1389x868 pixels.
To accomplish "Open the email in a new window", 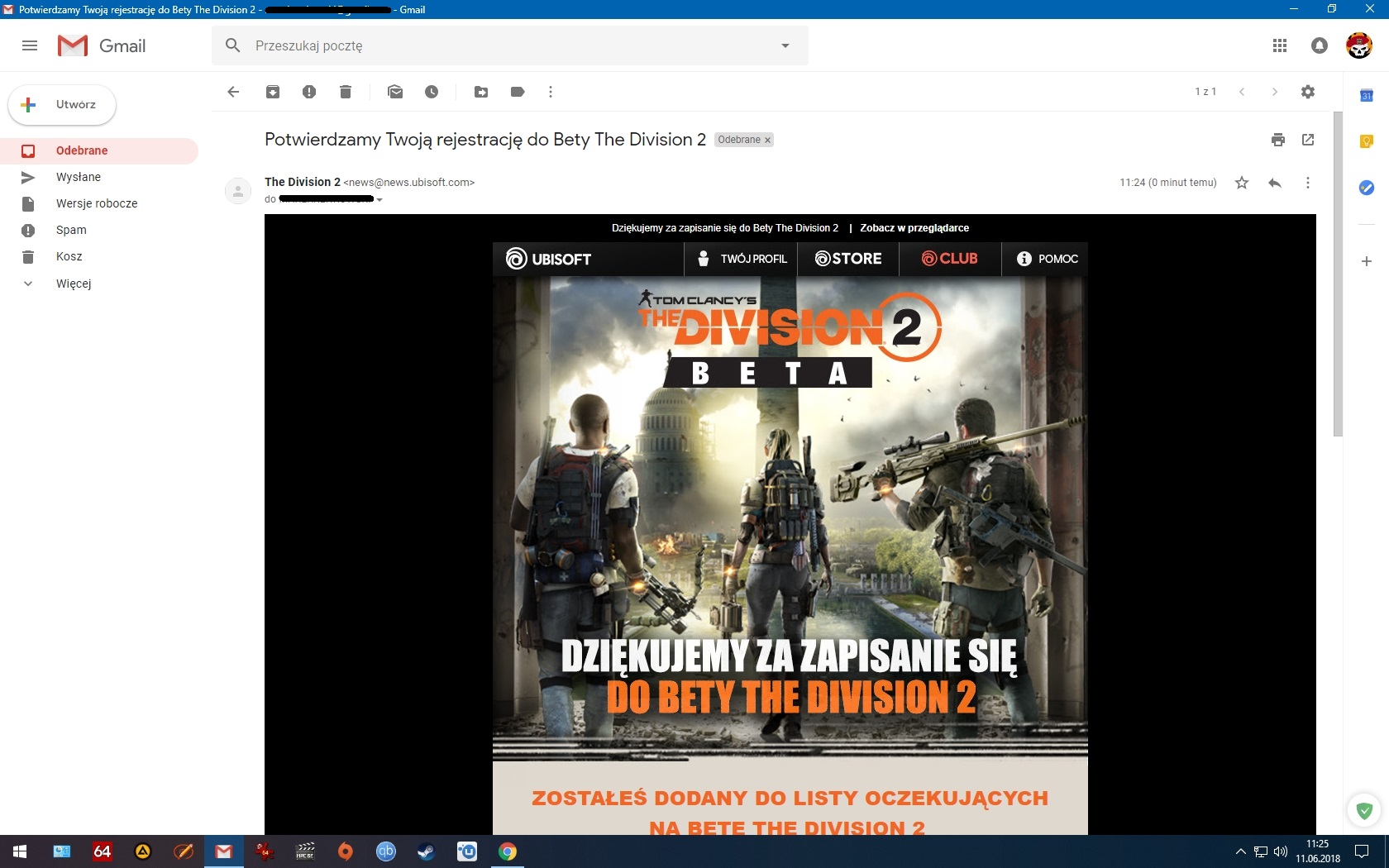I will [1308, 140].
